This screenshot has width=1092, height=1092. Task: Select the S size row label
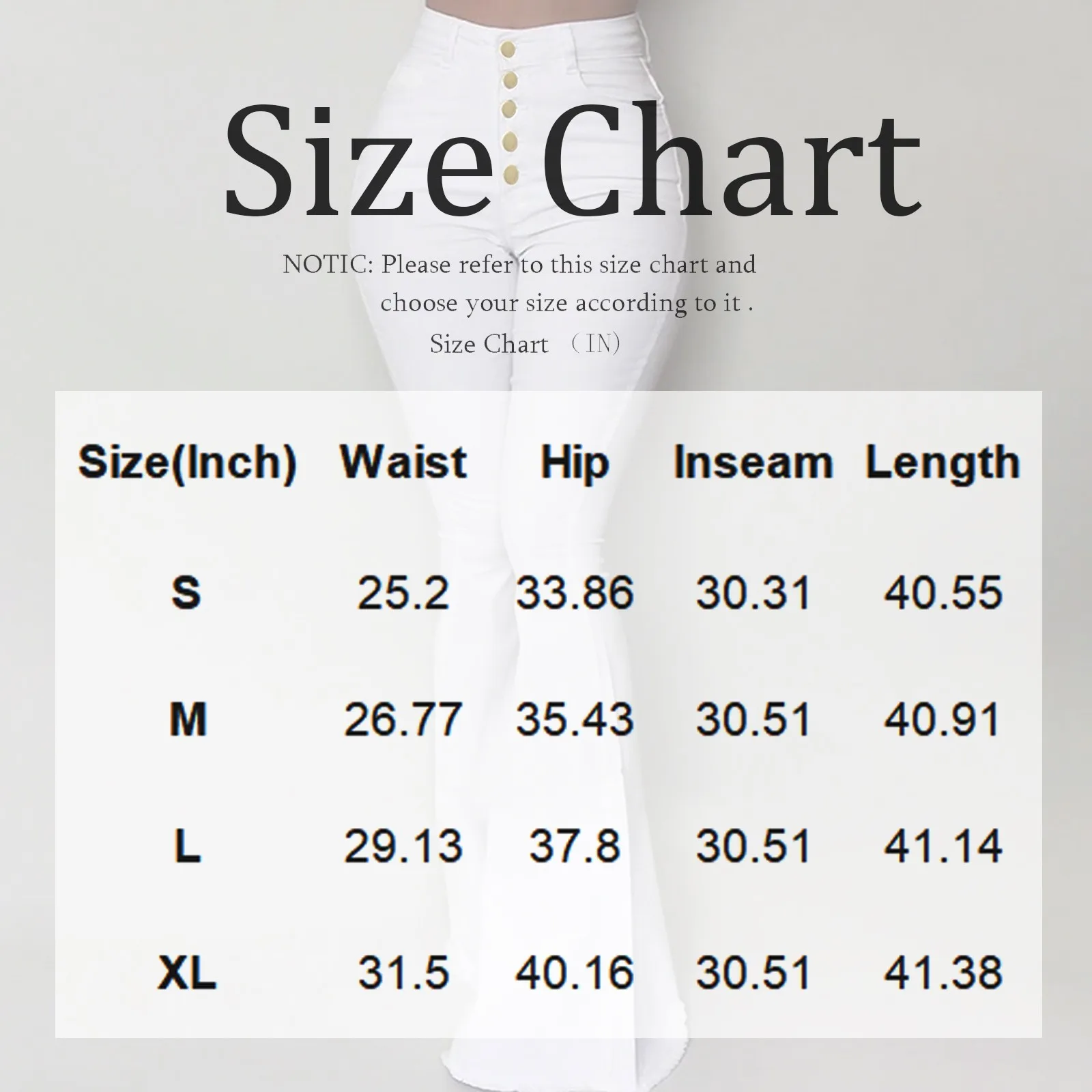pyautogui.click(x=186, y=592)
